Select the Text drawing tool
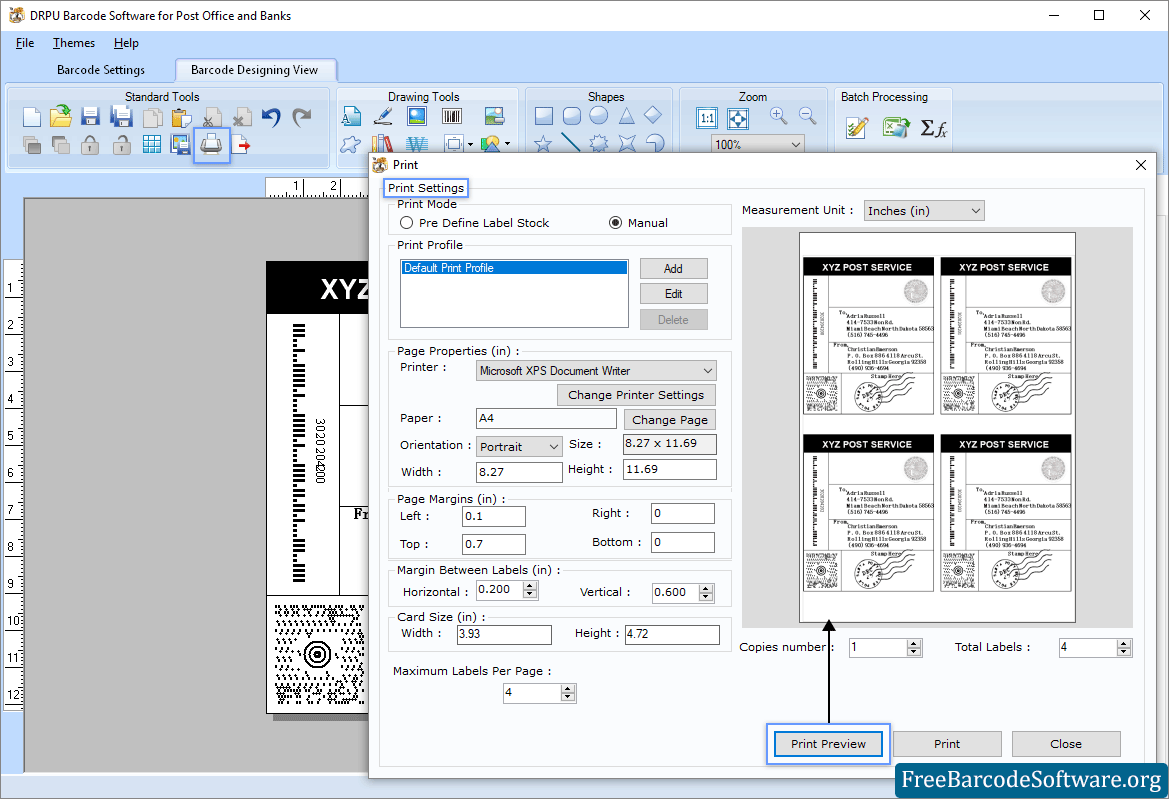The height and width of the screenshot is (799, 1169). pos(351,116)
